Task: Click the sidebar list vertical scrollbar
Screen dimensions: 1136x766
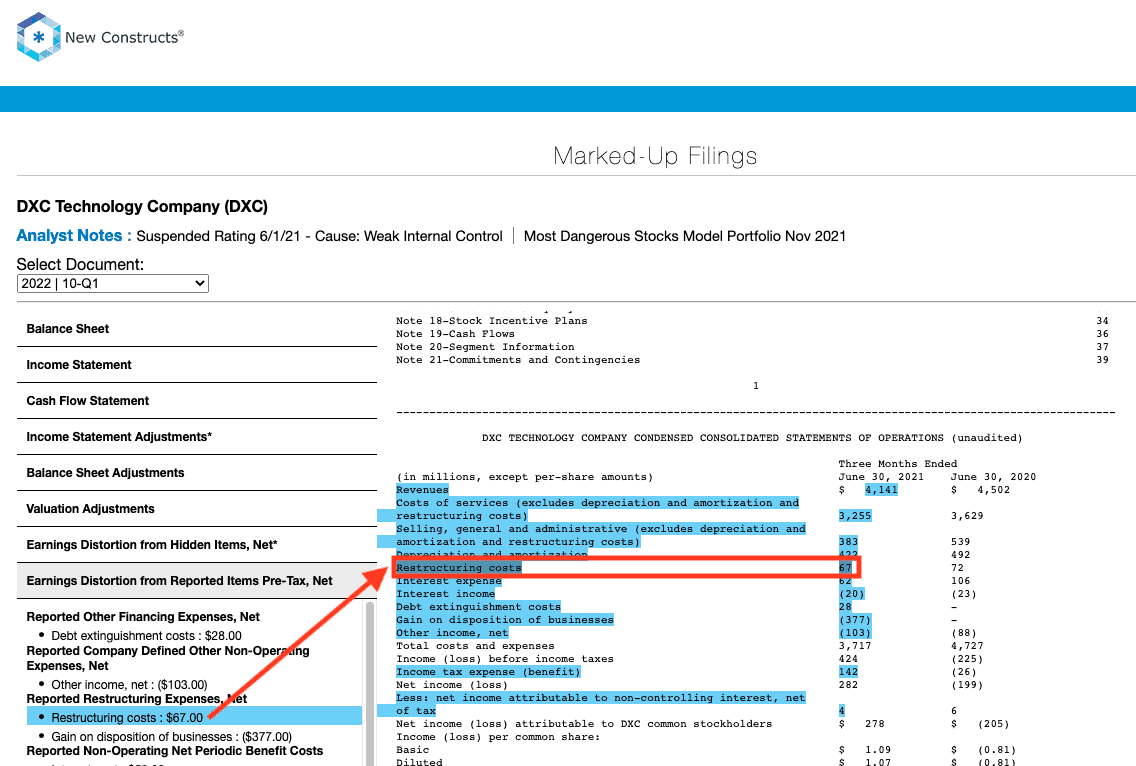Action: [x=369, y=681]
